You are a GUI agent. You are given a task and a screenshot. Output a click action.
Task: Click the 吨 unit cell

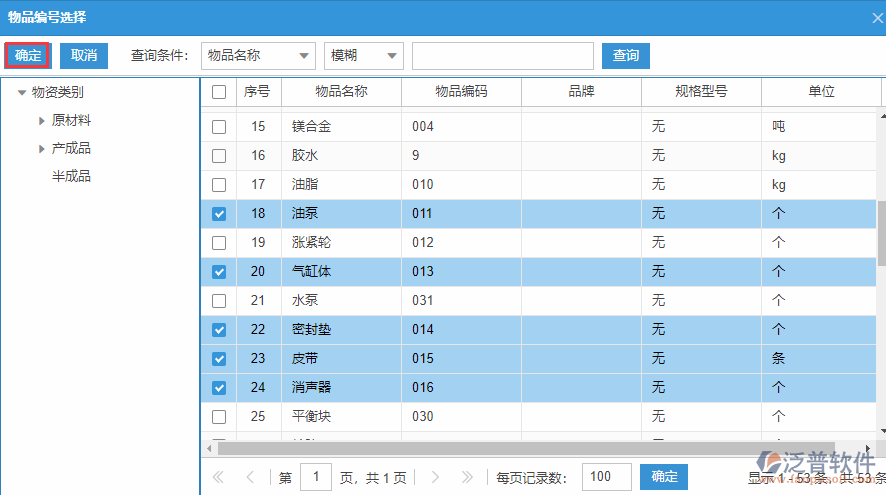[x=819, y=127]
